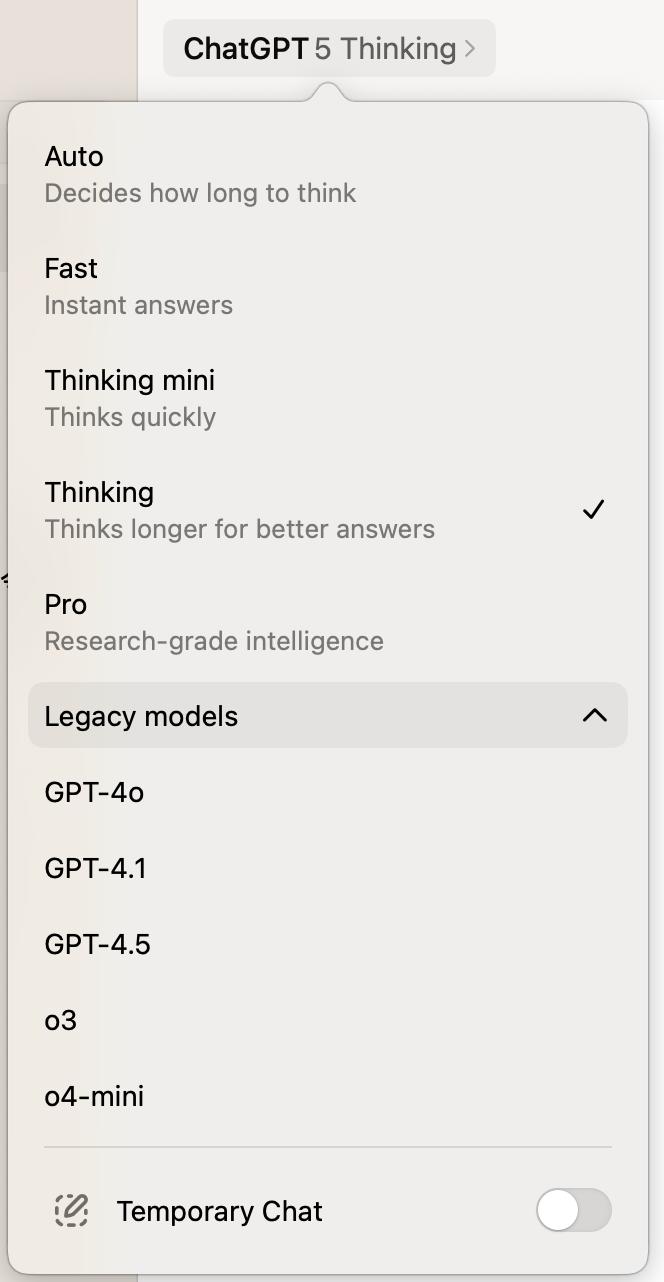The height and width of the screenshot is (1282, 664).
Task: Select o4-mini legacy model
Action: click(94, 1097)
